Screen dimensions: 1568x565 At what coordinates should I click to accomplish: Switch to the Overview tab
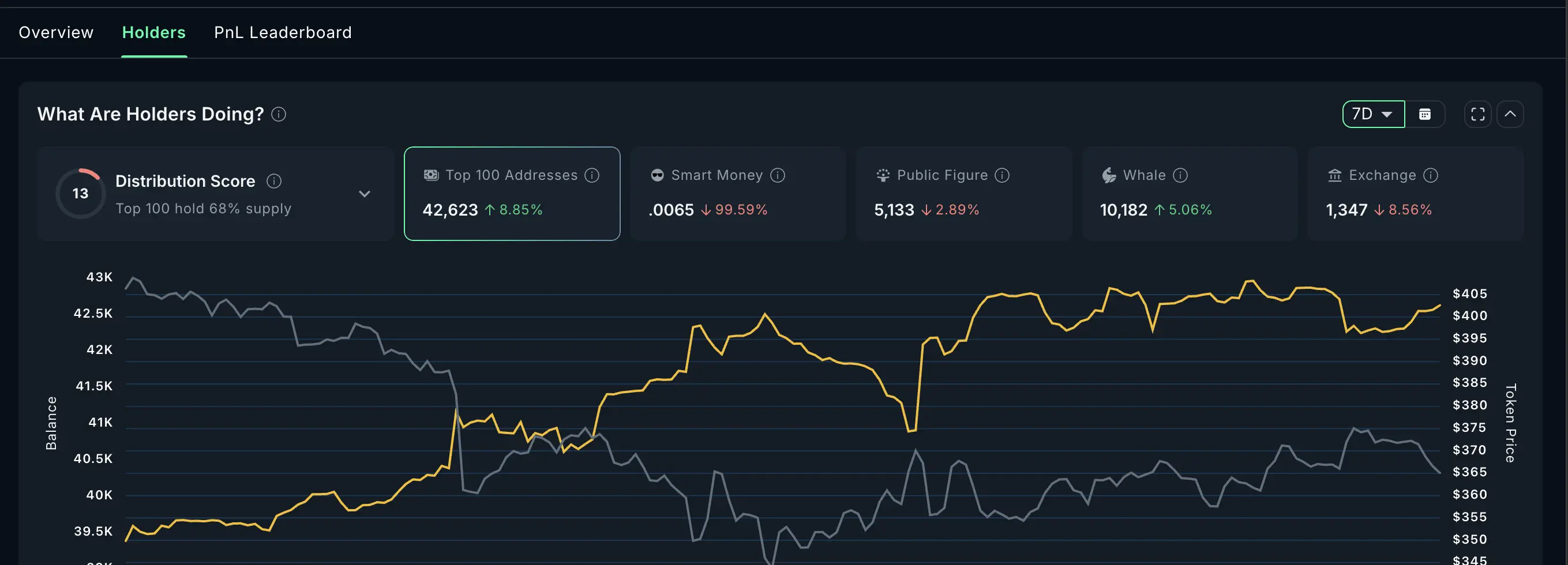coord(55,32)
